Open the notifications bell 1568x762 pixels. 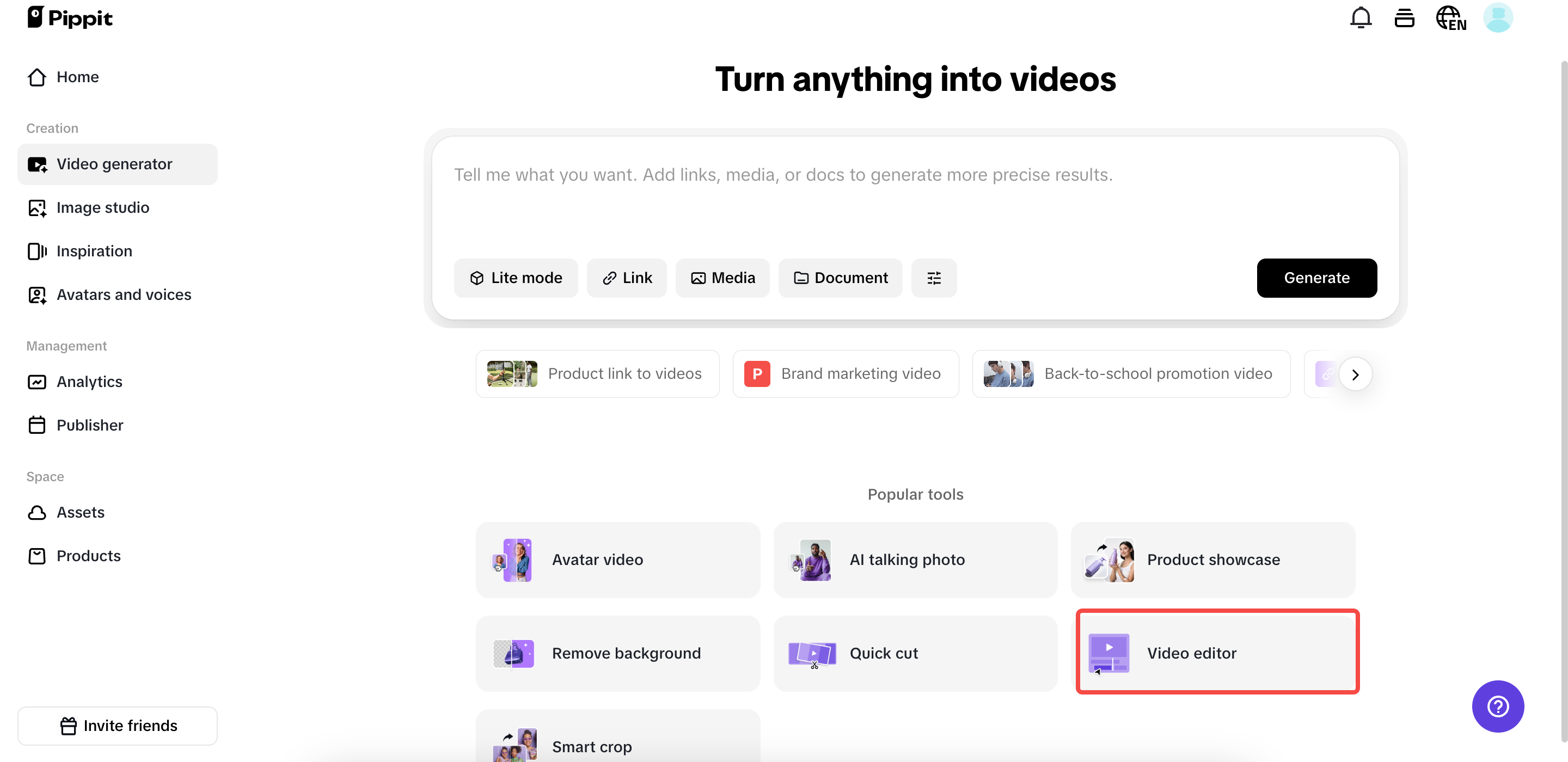[x=1361, y=17]
